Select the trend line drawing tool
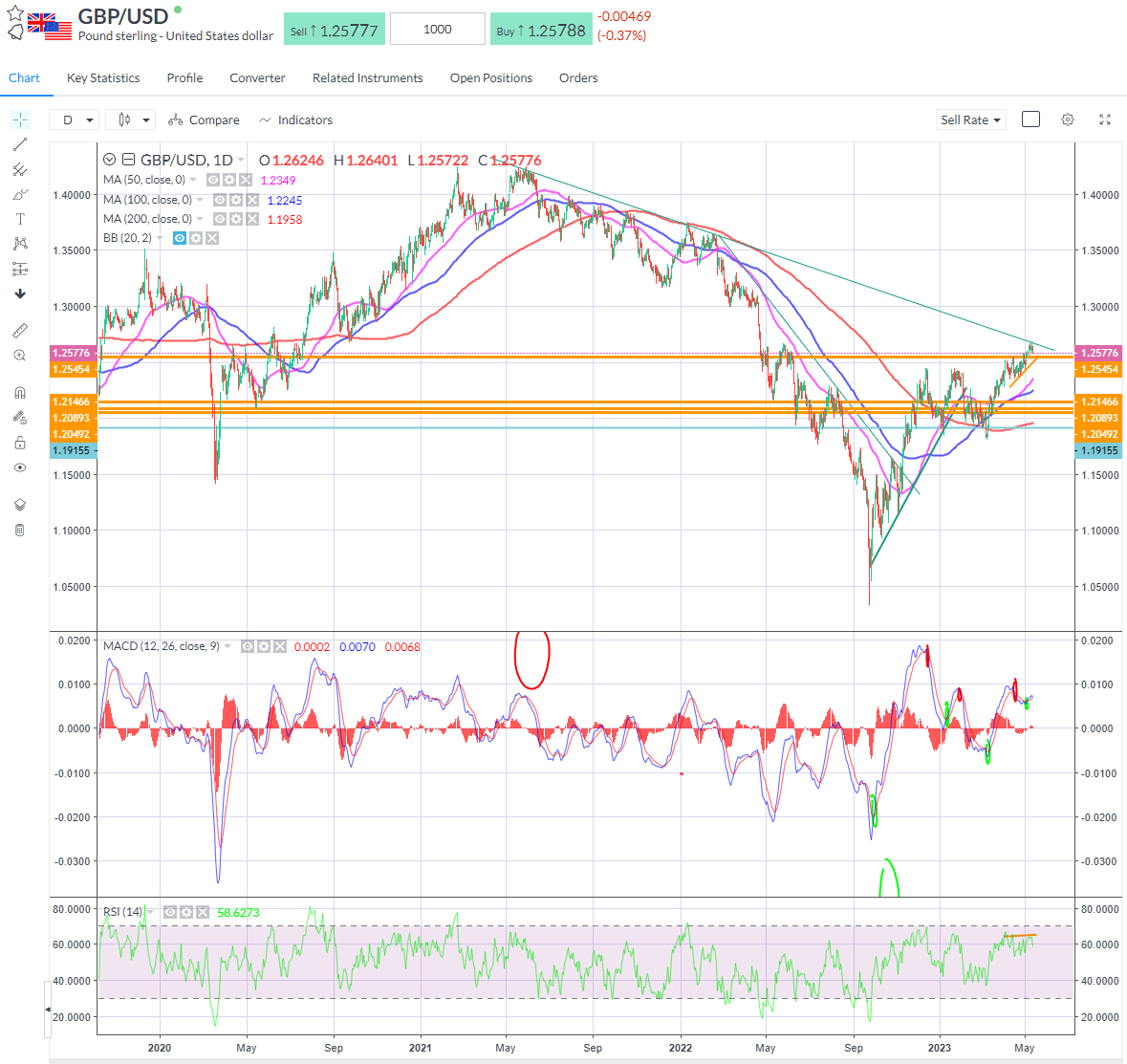This screenshot has height=1064, width=1127. 20,144
